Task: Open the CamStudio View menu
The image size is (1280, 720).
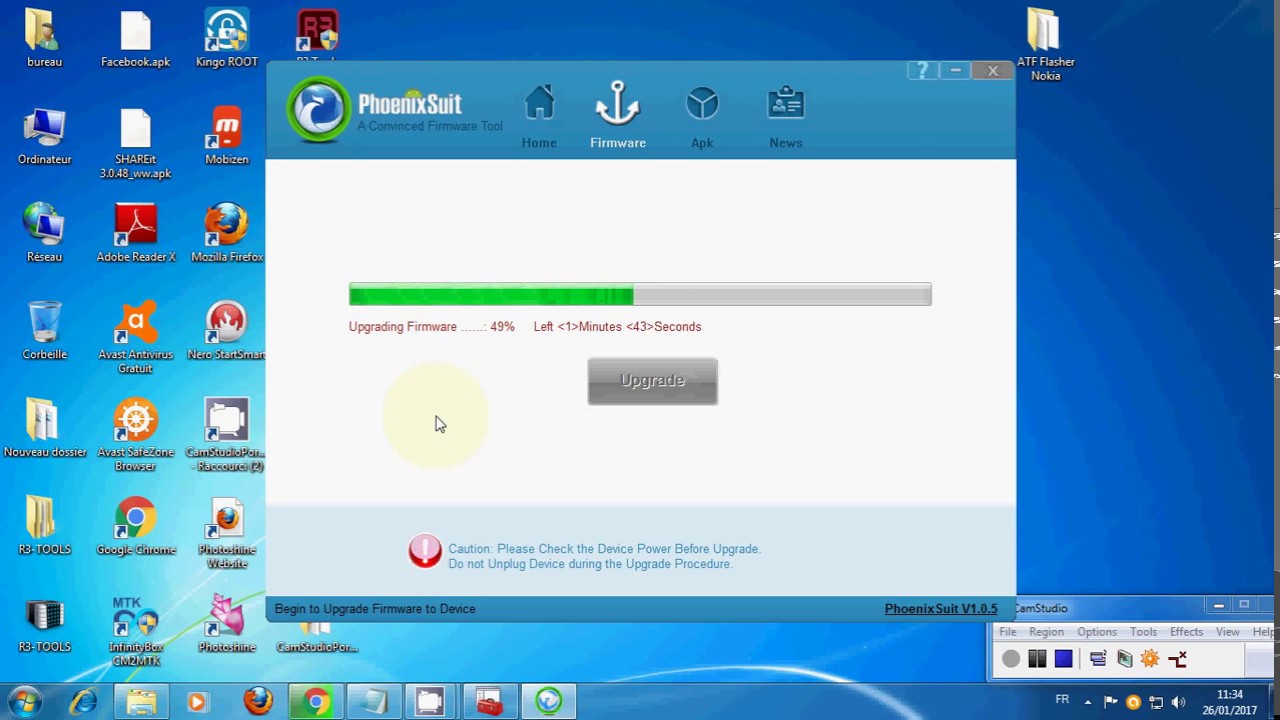Action: 1227,632
